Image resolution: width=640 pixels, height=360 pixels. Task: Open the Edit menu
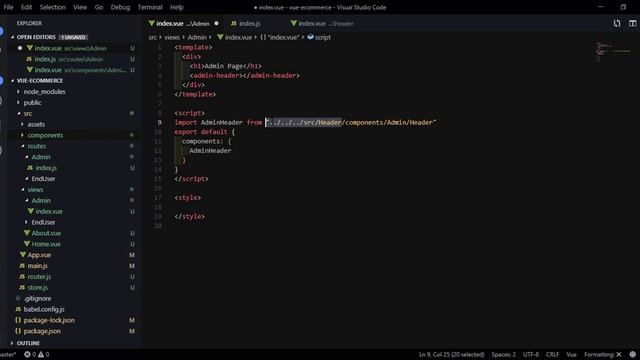pyautogui.click(x=26, y=7)
